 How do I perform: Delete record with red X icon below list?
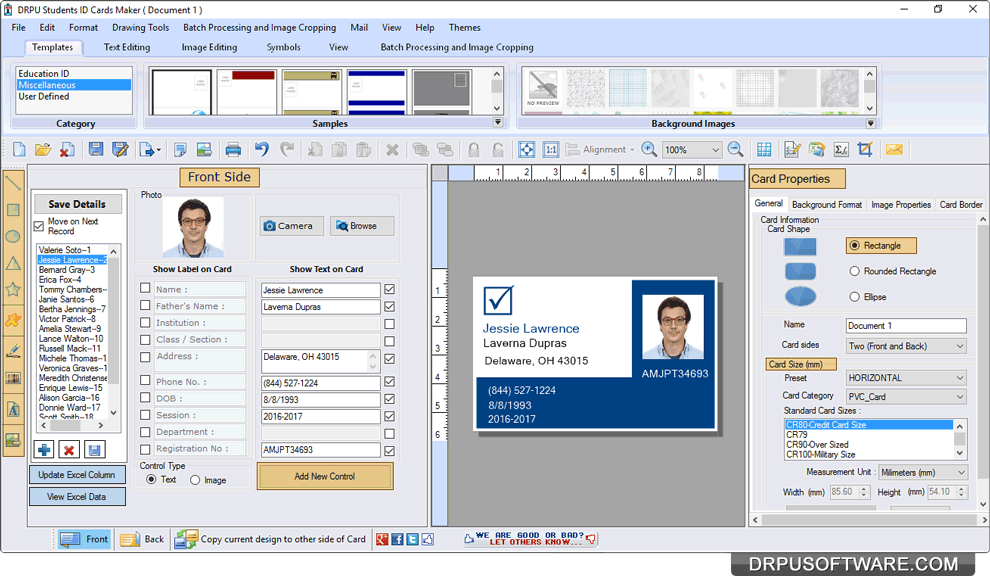coord(69,450)
